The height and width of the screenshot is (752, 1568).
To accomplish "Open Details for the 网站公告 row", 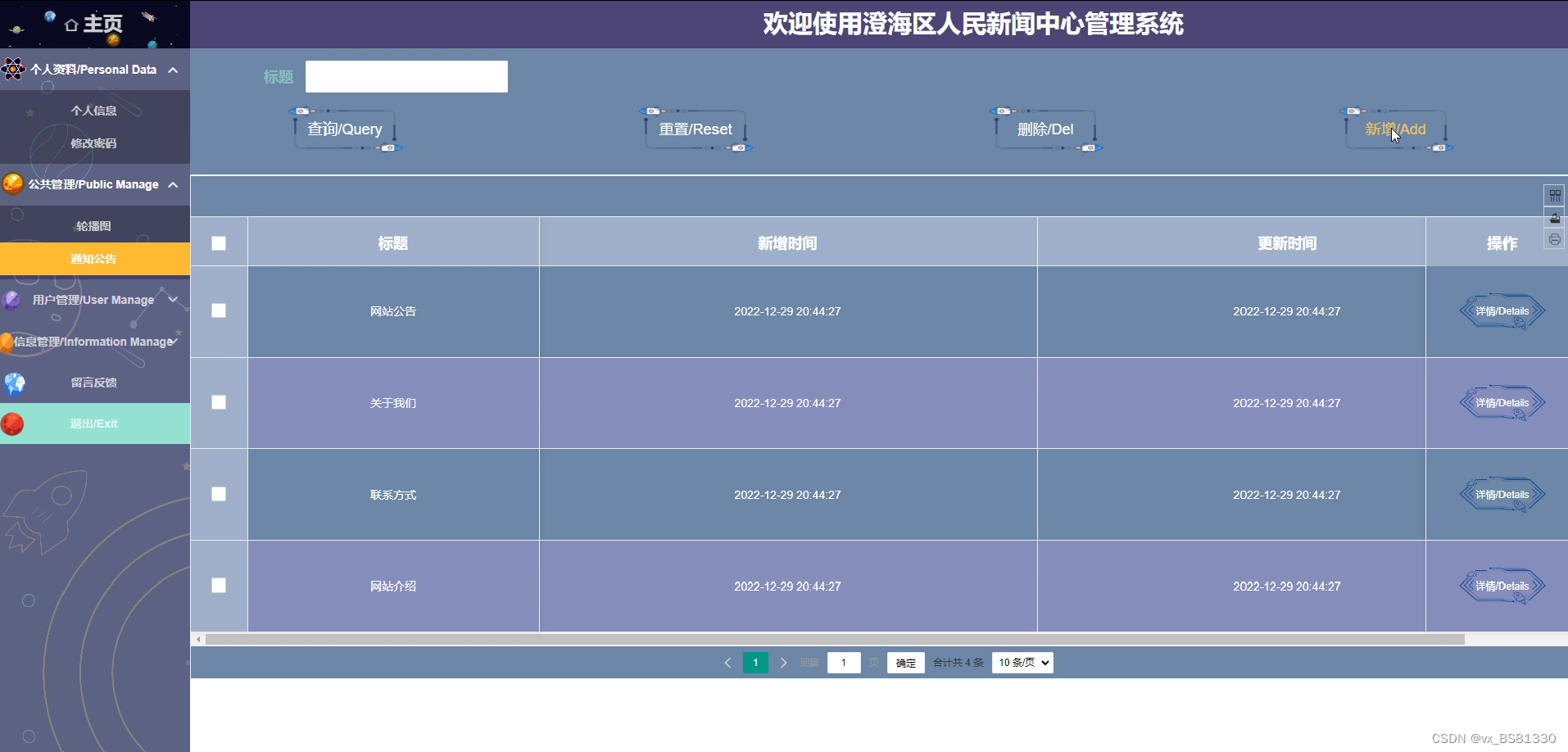I will tap(1502, 311).
